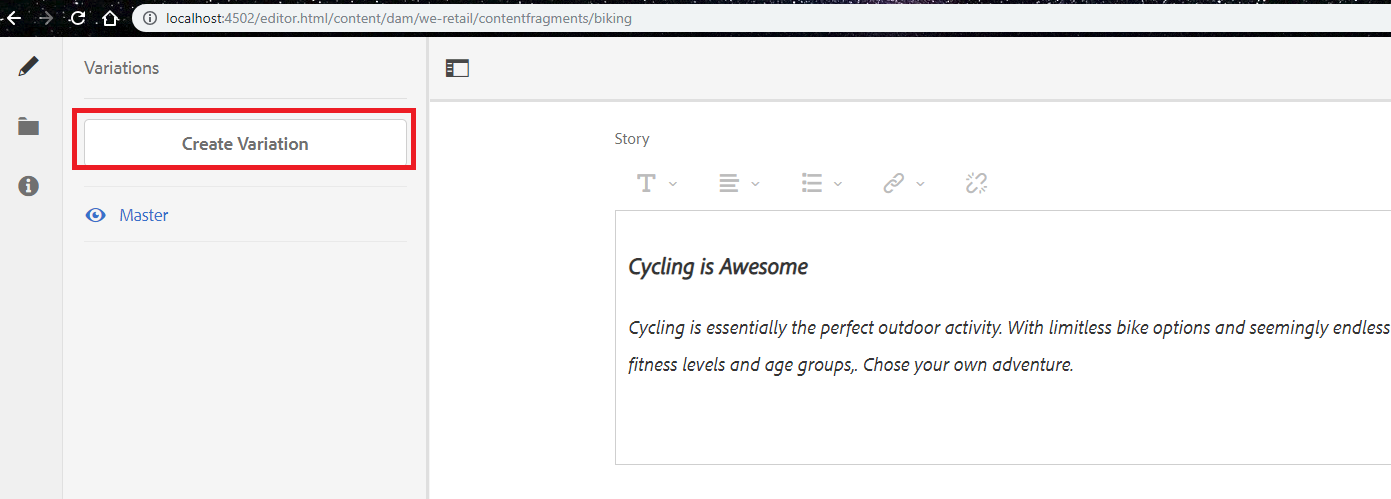The height and width of the screenshot is (499, 1391).
Task: Open the hyperlink dropdown in toolbar
Action: (x=903, y=183)
